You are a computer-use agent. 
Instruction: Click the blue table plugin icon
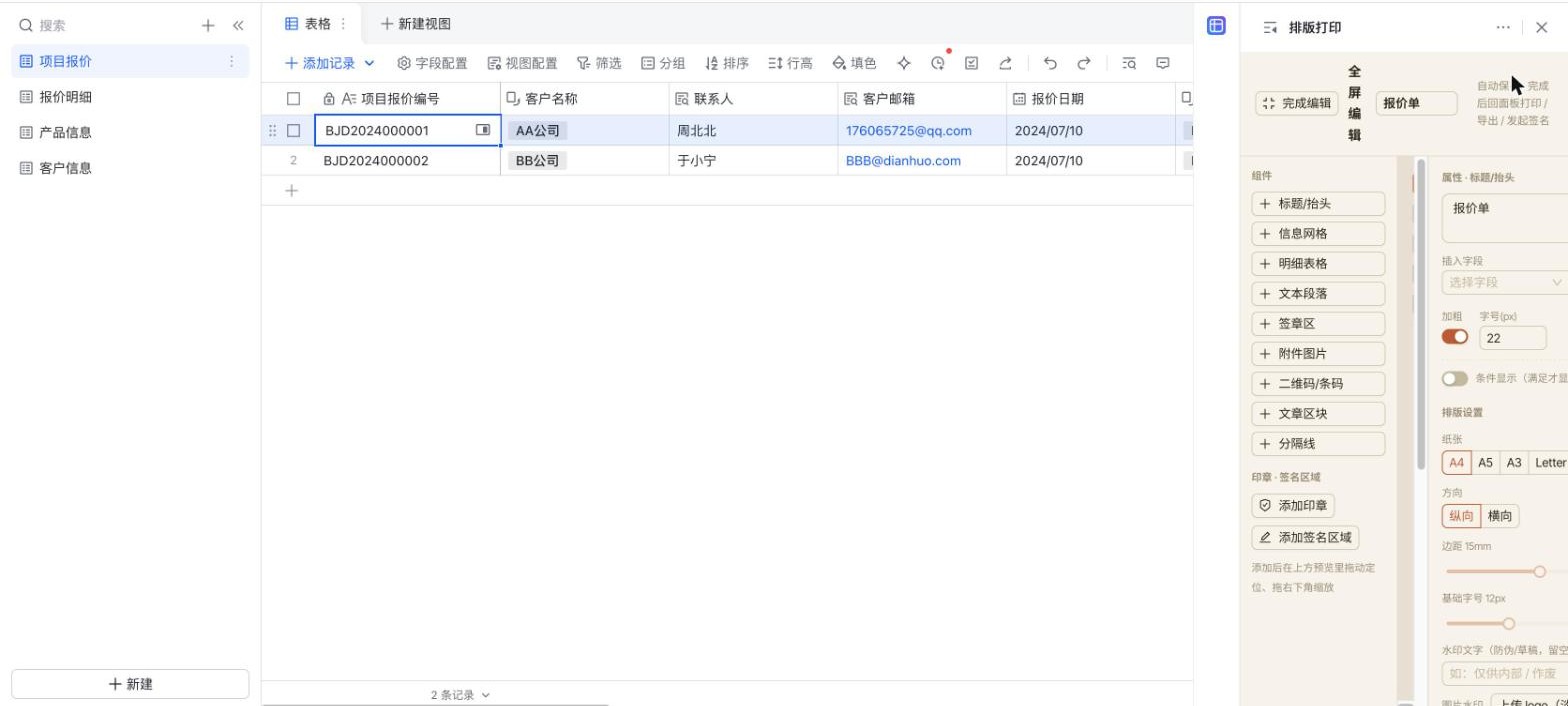pyautogui.click(x=1216, y=26)
